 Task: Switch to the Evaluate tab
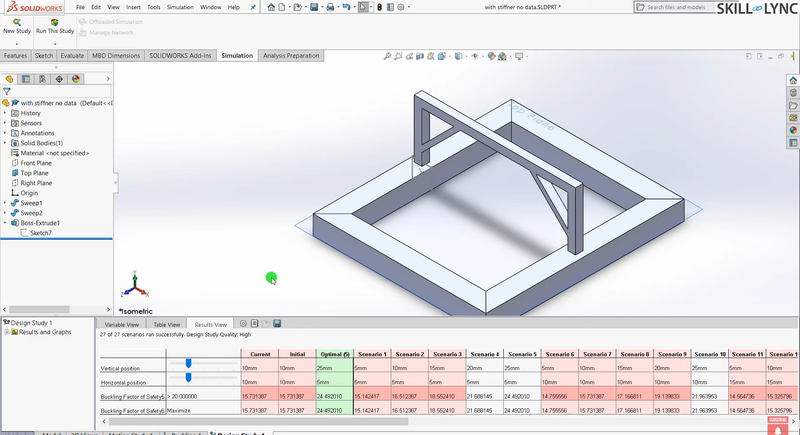pos(71,56)
